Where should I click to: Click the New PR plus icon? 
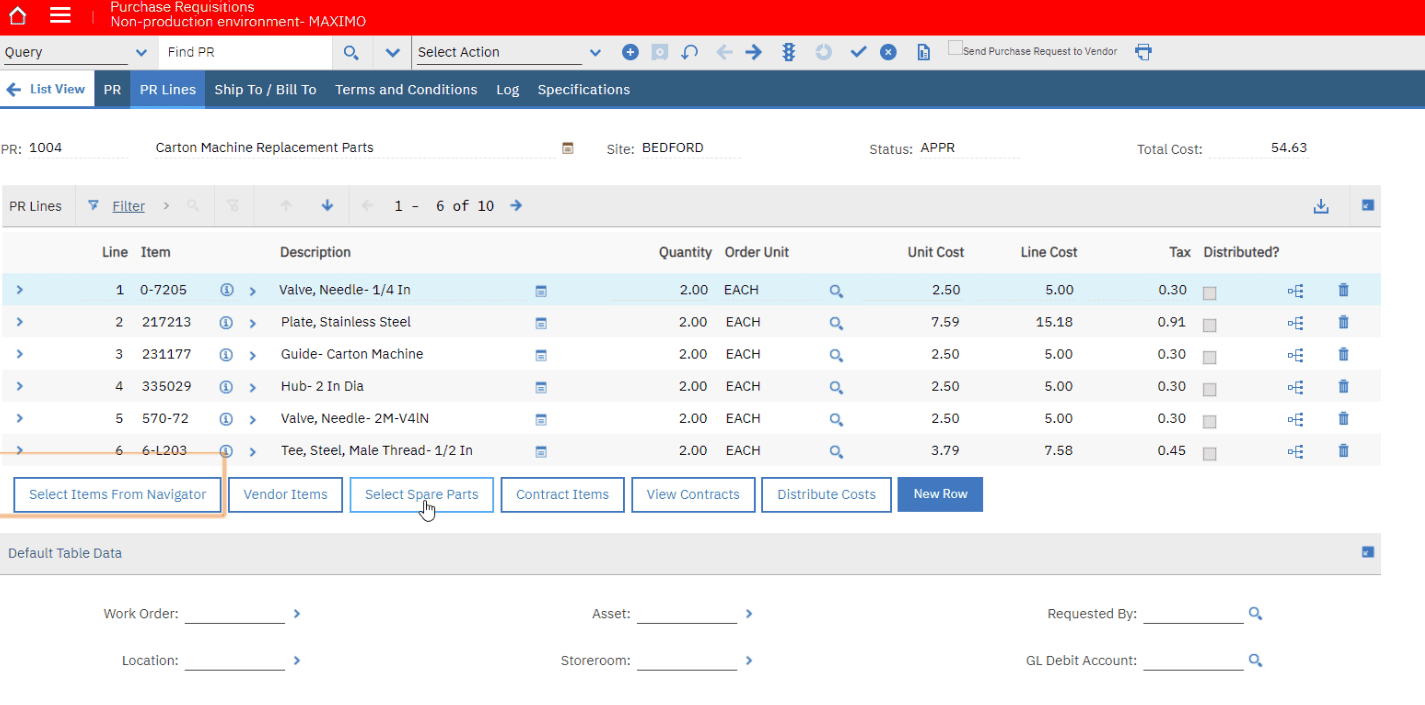point(630,52)
